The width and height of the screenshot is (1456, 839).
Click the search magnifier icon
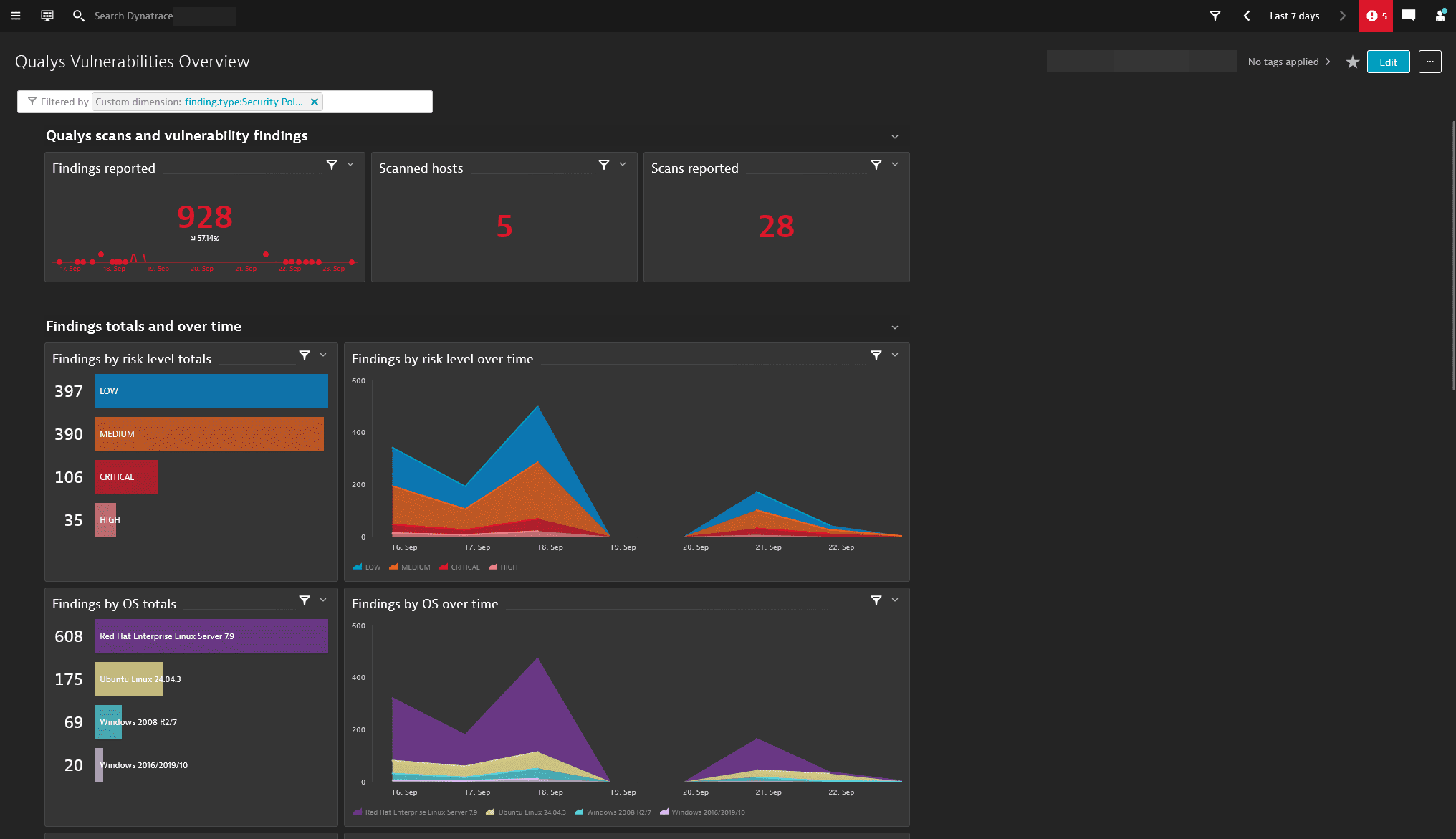[x=79, y=16]
